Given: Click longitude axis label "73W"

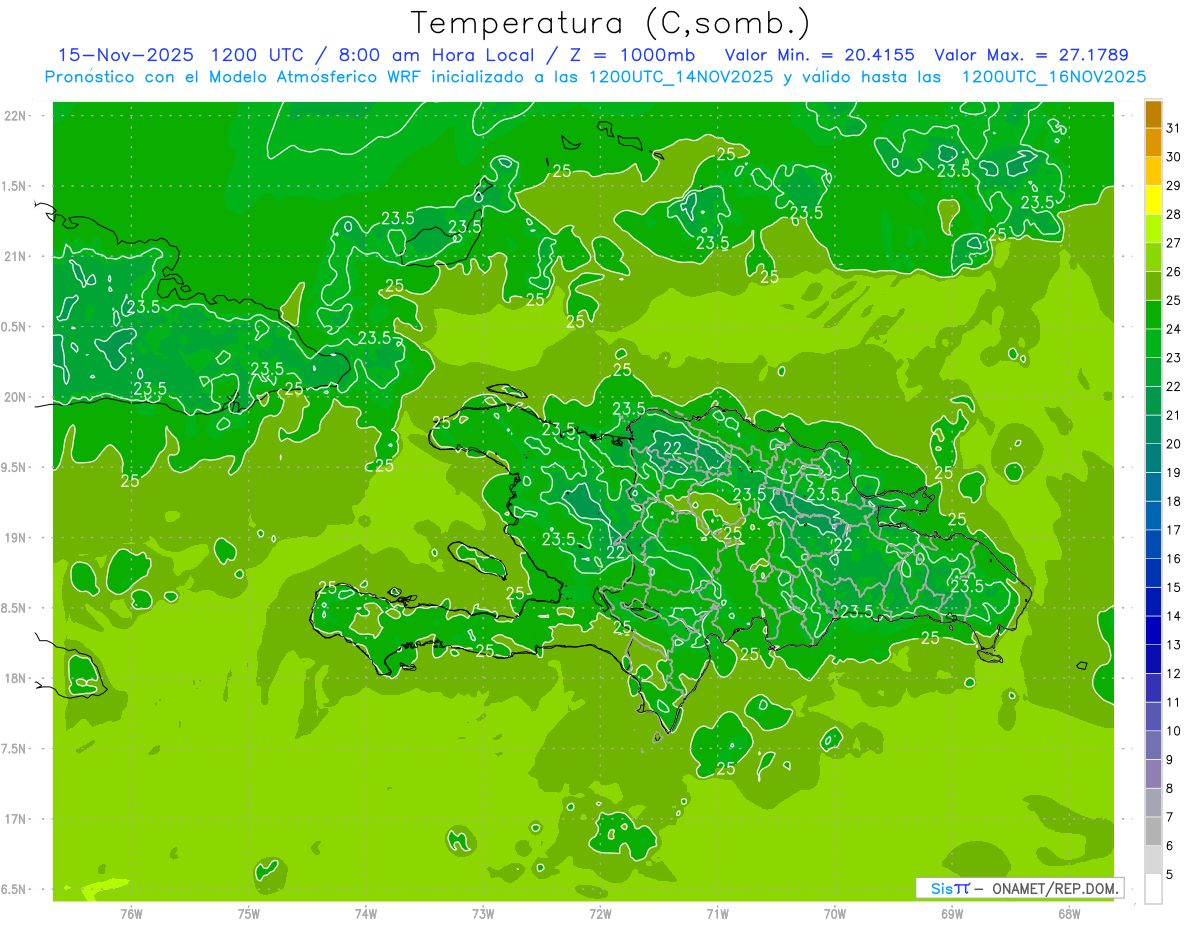Looking at the screenshot, I should 483,914.
